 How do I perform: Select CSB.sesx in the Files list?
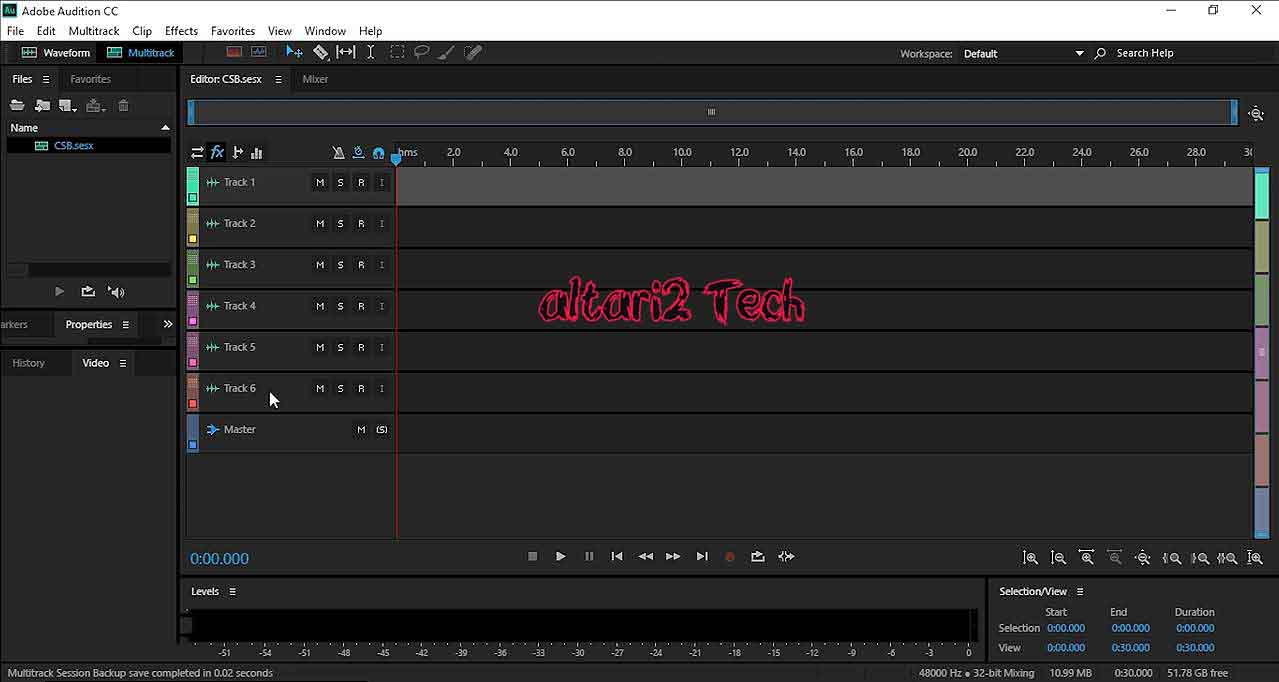[74, 145]
